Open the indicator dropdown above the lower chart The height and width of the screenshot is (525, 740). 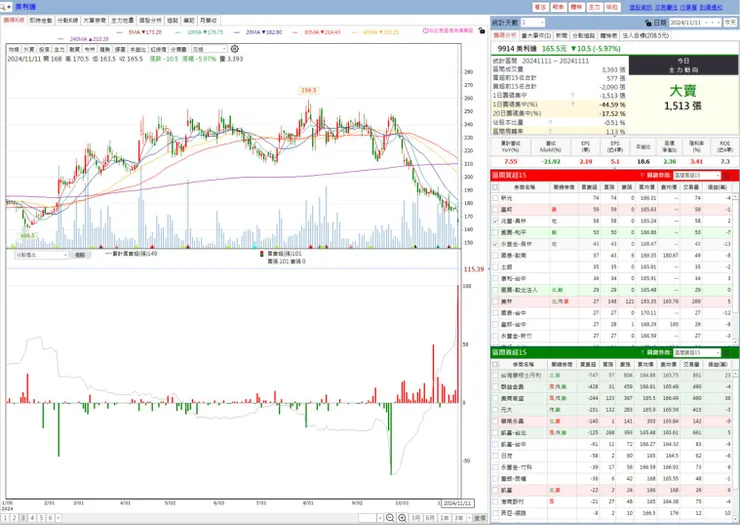42,255
